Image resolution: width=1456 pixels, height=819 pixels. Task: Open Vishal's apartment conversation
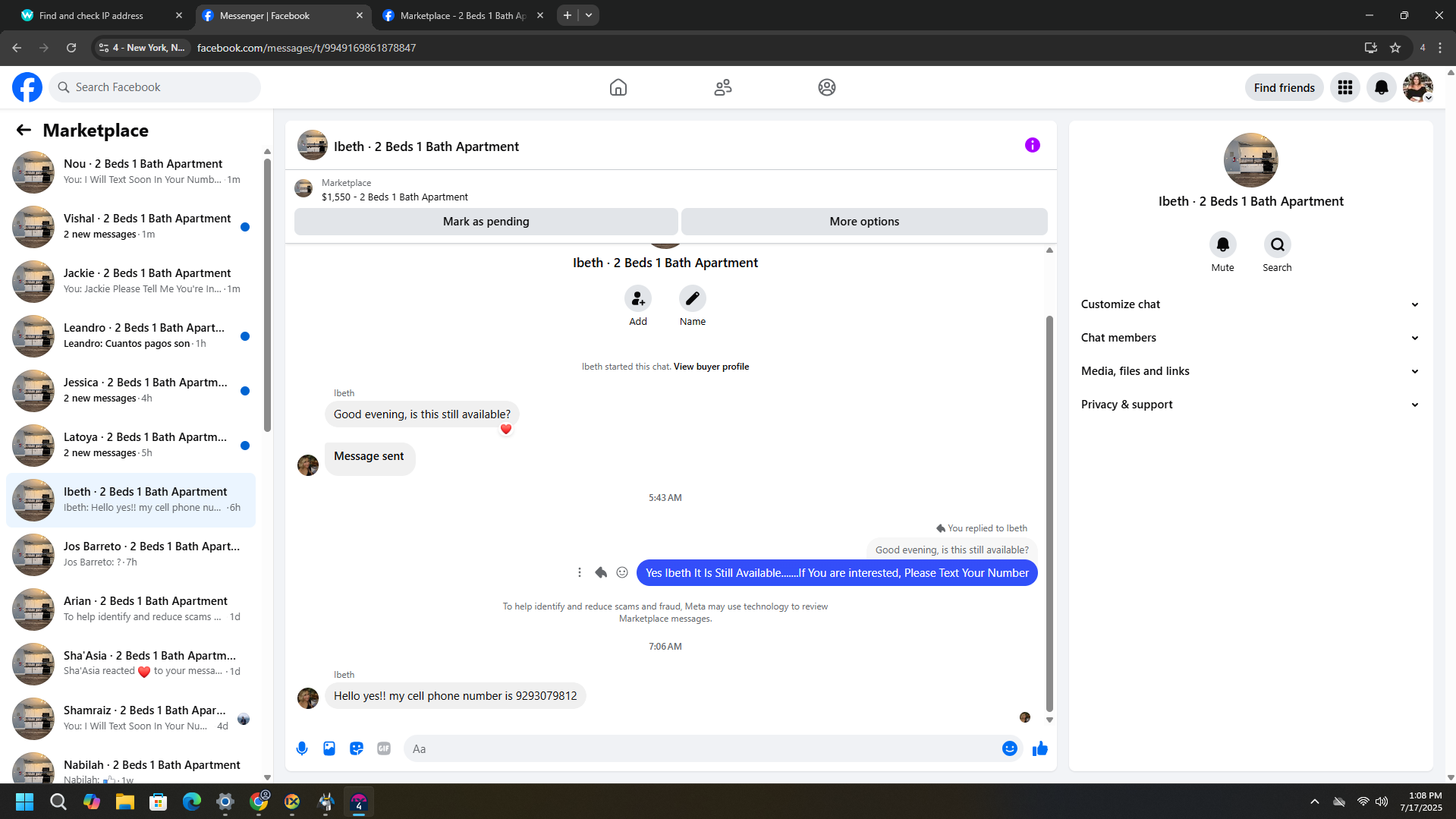(x=131, y=226)
